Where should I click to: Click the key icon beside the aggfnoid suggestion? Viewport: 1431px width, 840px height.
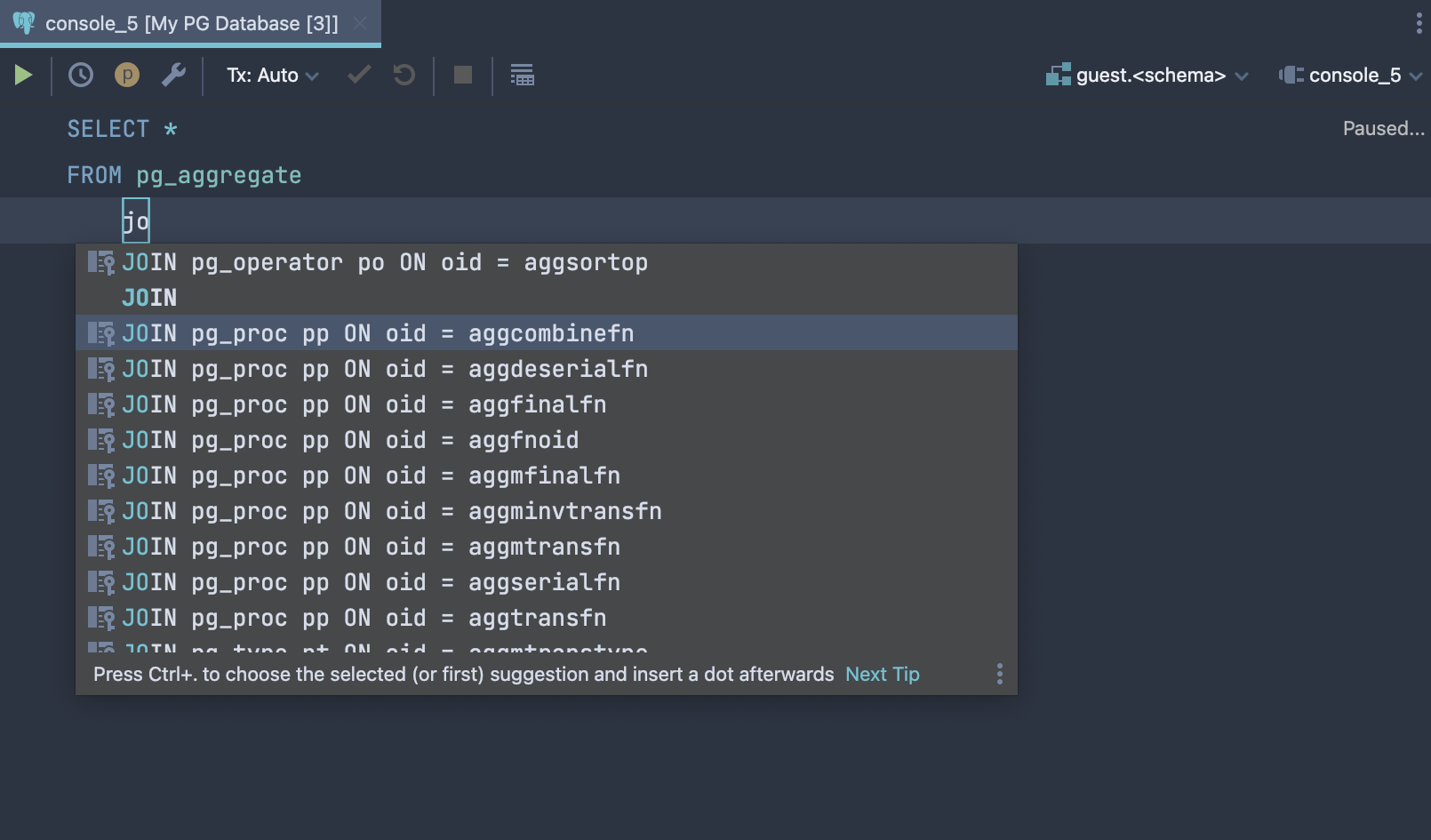(101, 440)
